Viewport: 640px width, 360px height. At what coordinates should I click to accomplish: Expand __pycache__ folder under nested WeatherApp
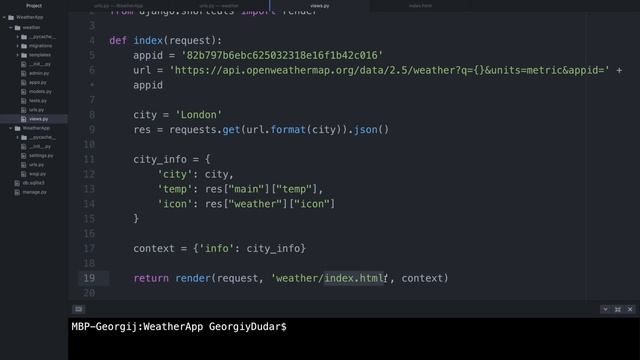click(x=18, y=138)
